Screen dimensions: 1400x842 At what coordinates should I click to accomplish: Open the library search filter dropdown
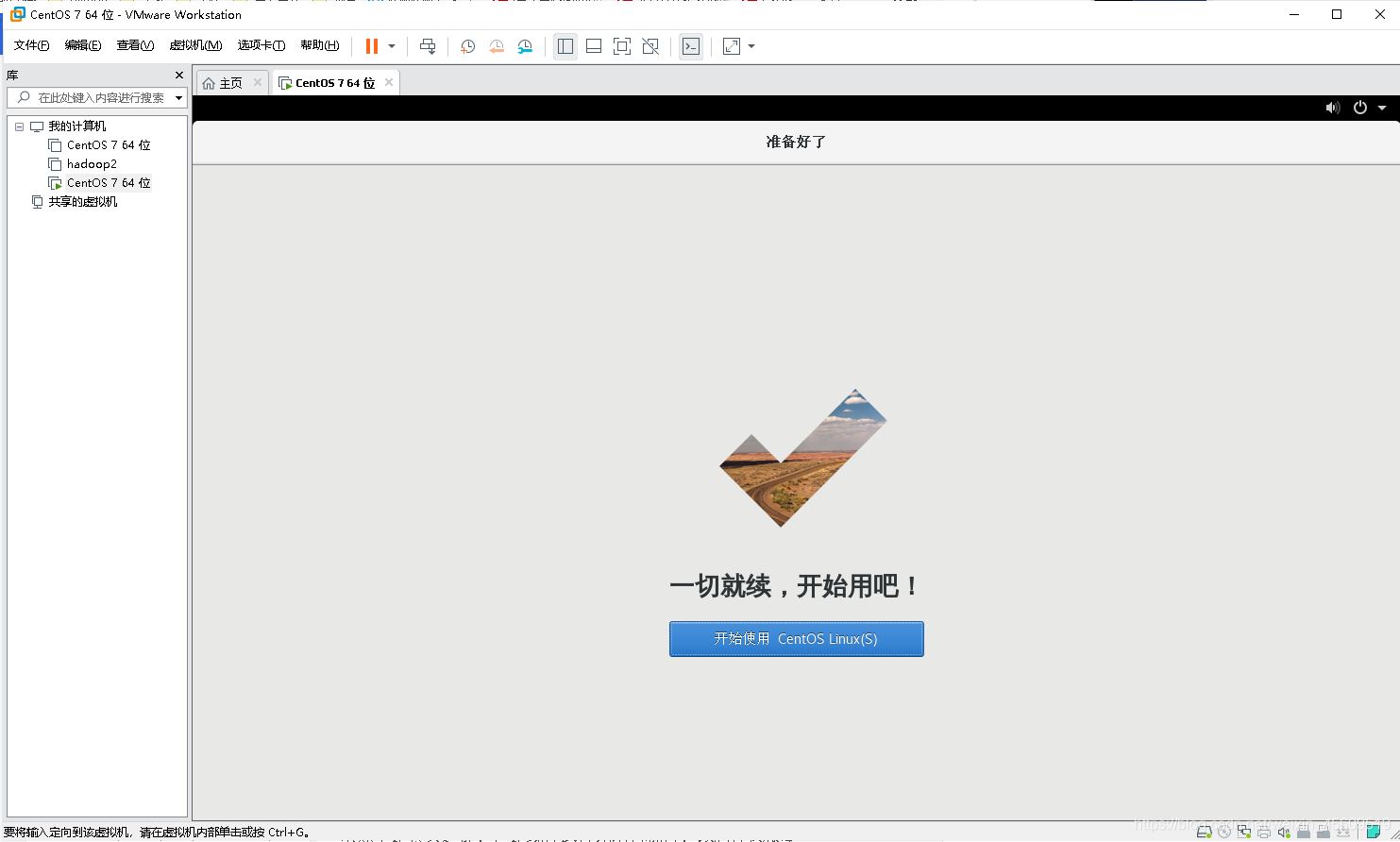178,98
